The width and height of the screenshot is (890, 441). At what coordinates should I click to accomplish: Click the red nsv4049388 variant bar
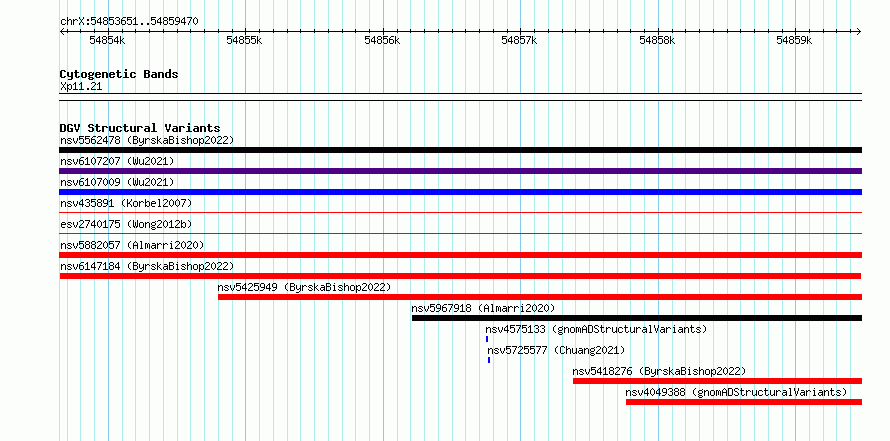point(744,402)
